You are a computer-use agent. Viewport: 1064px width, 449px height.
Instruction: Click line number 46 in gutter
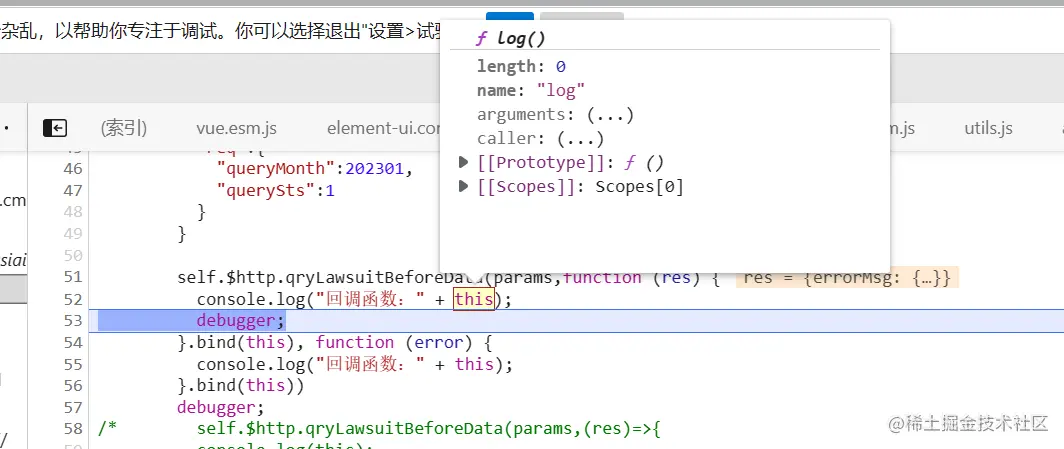(71, 168)
